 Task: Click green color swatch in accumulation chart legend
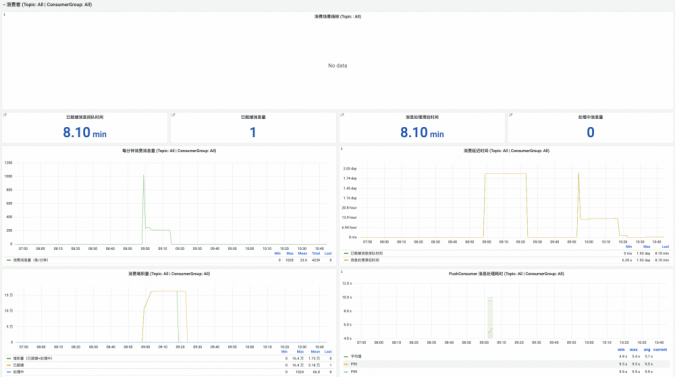pos(9,358)
